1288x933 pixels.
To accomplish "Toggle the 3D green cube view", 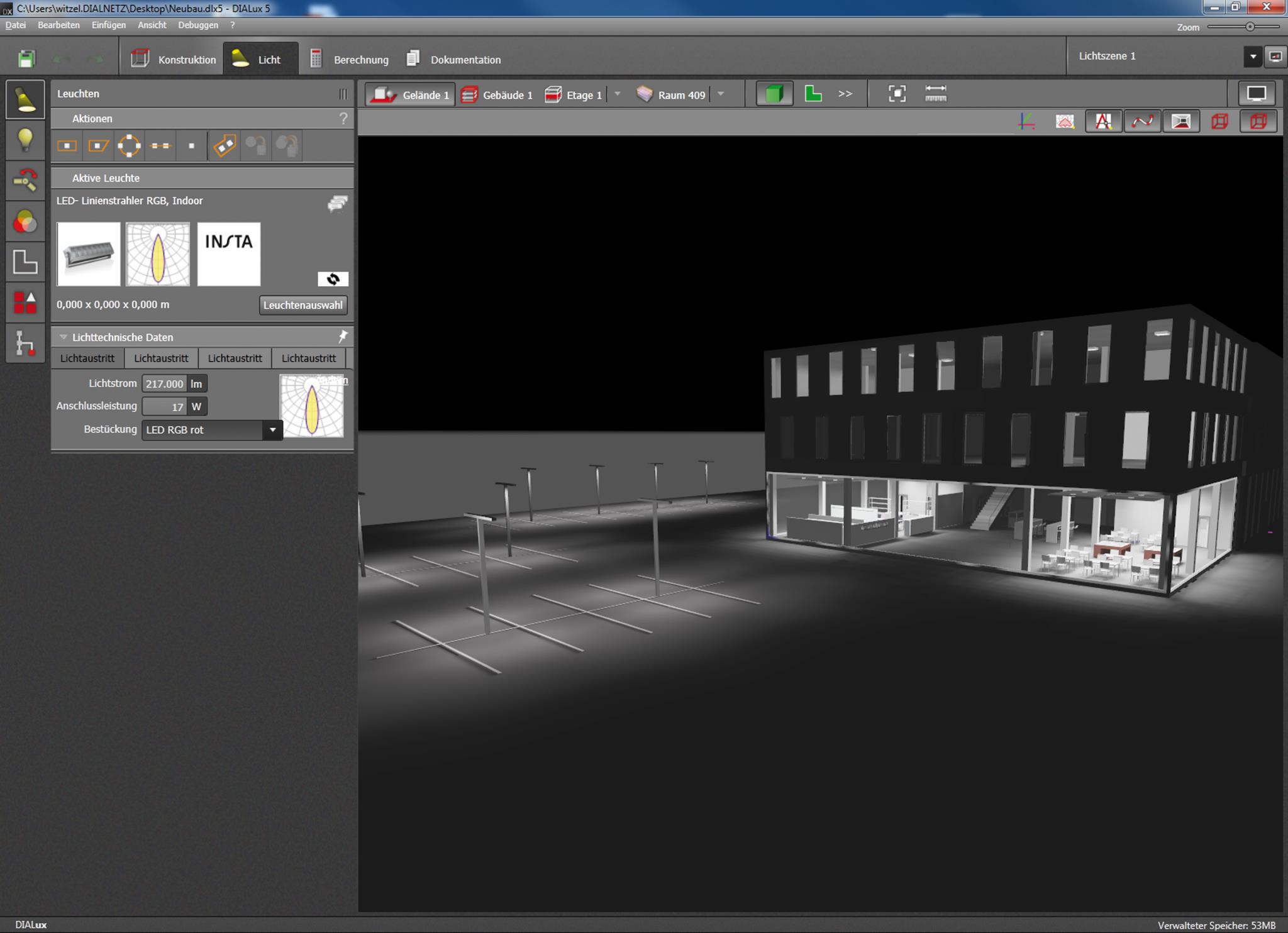I will pyautogui.click(x=774, y=94).
